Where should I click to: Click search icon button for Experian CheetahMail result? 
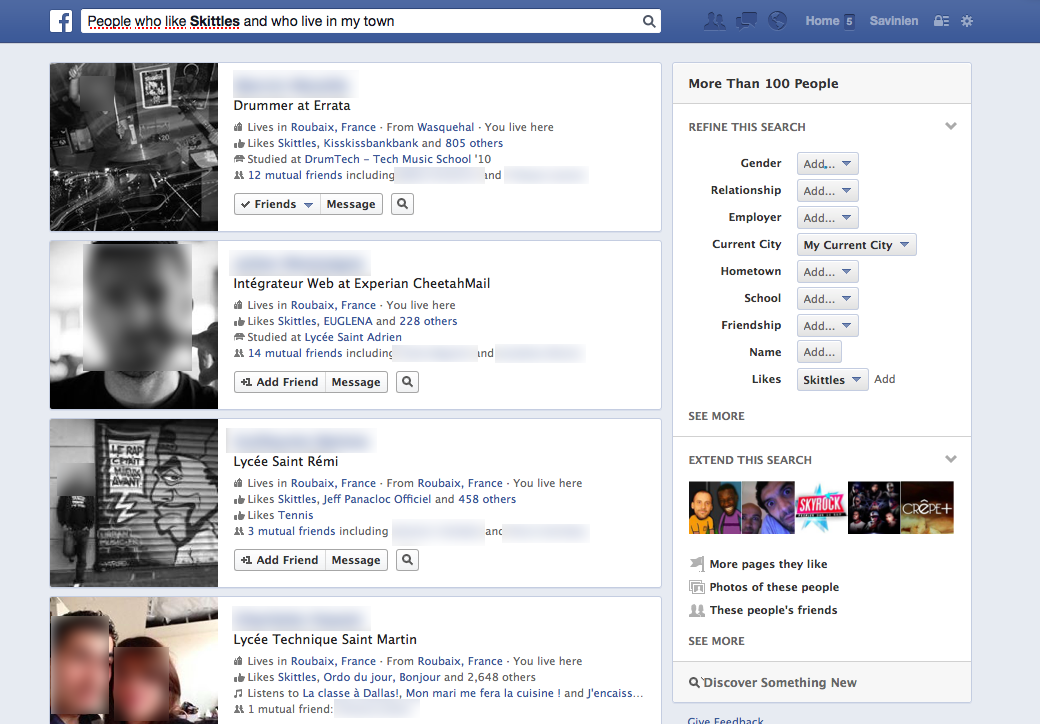(407, 382)
